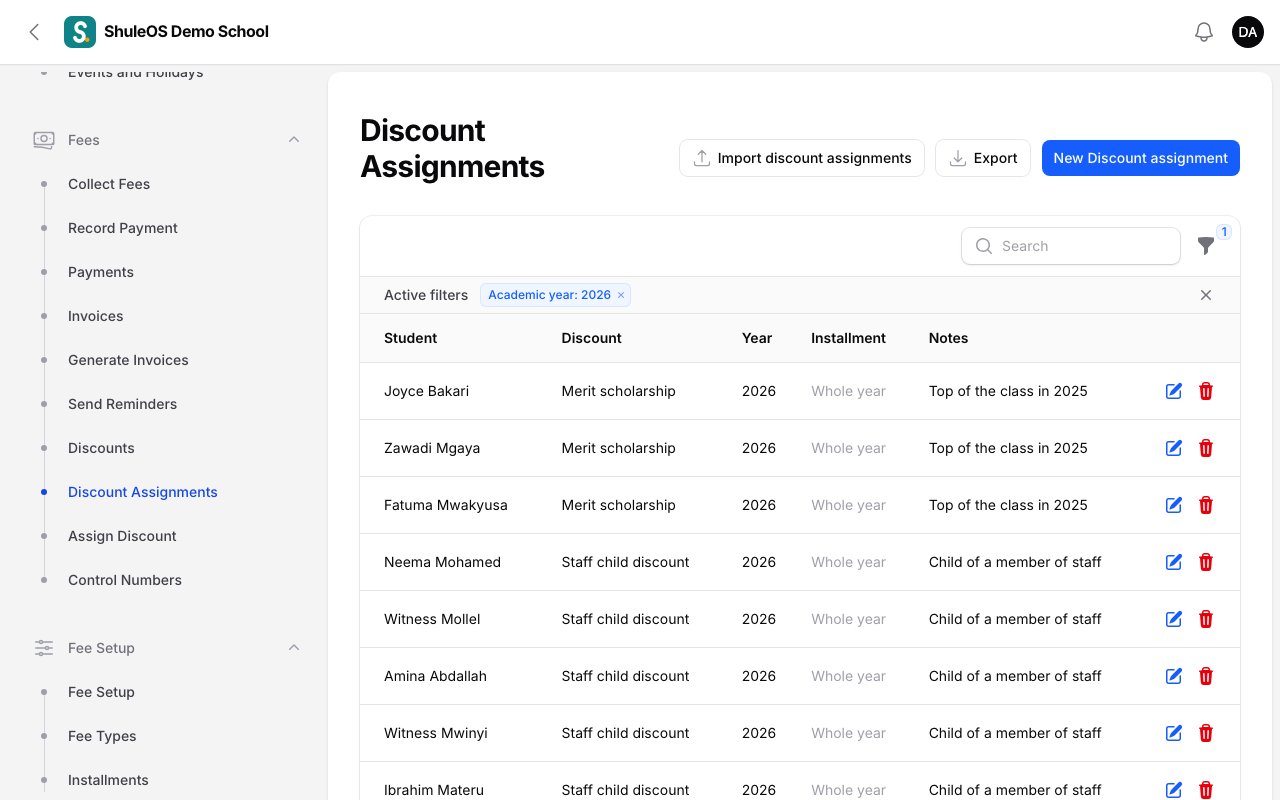Open the DA user avatar menu
This screenshot has height=800, width=1280.
click(1248, 32)
